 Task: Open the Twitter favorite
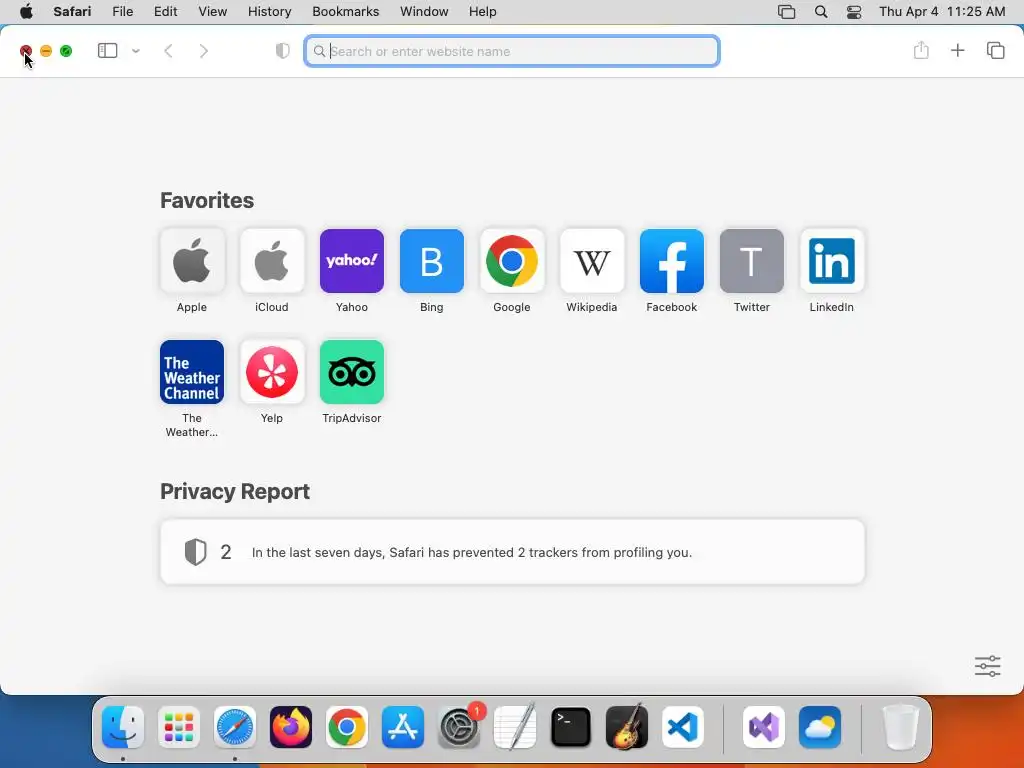click(x=752, y=261)
